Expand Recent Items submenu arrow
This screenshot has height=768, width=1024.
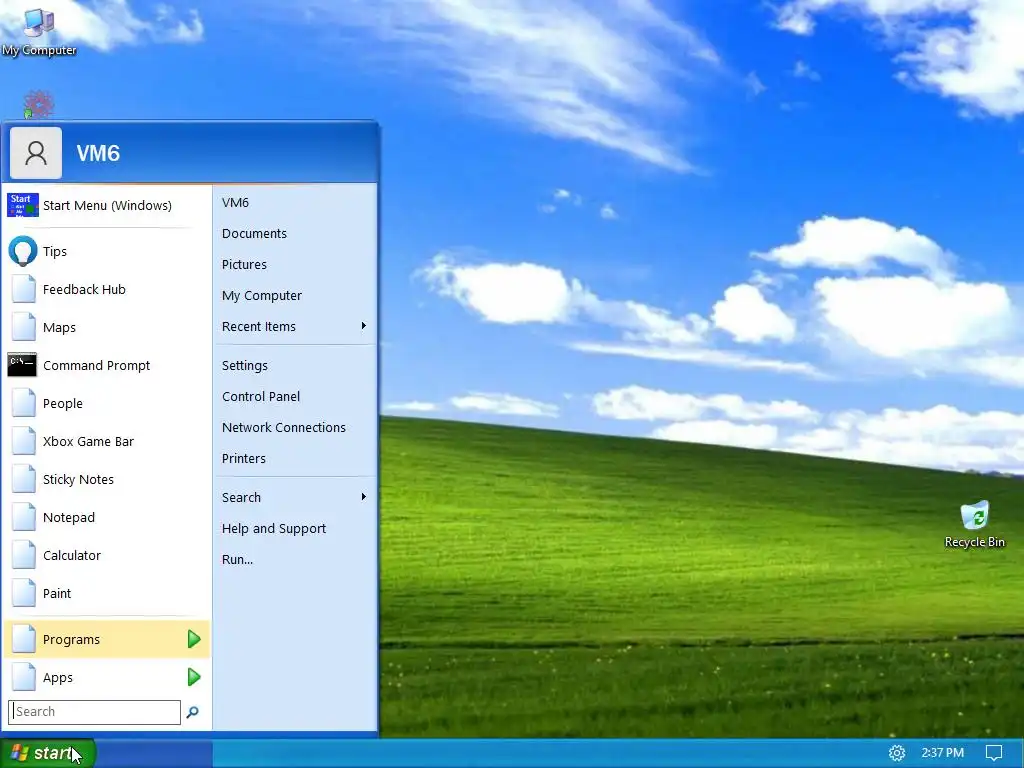point(364,326)
